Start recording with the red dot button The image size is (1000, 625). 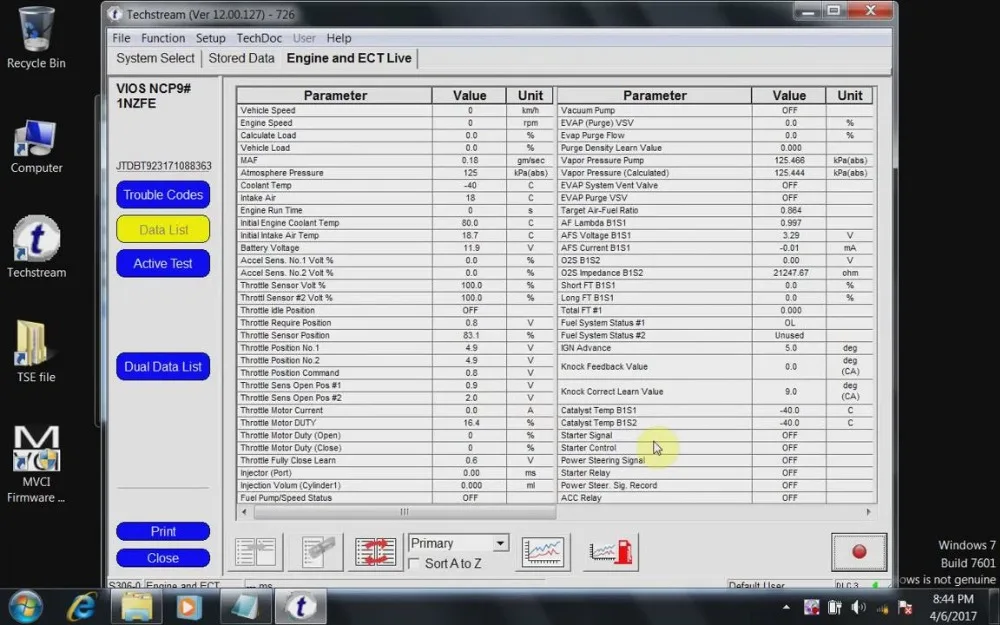(859, 552)
